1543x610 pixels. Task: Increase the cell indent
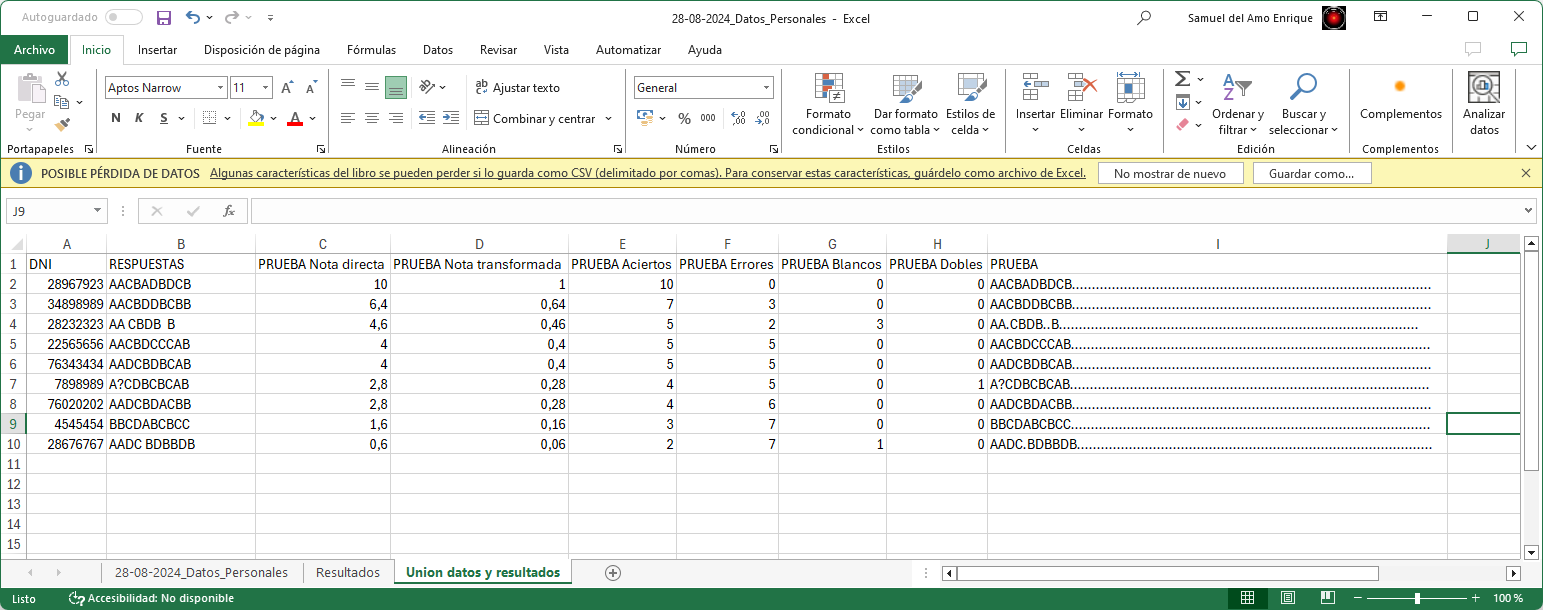pos(450,118)
